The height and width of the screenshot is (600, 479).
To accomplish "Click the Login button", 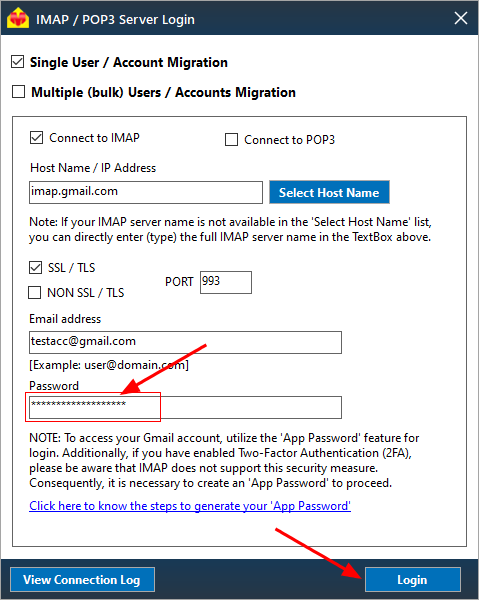I will (x=412, y=580).
